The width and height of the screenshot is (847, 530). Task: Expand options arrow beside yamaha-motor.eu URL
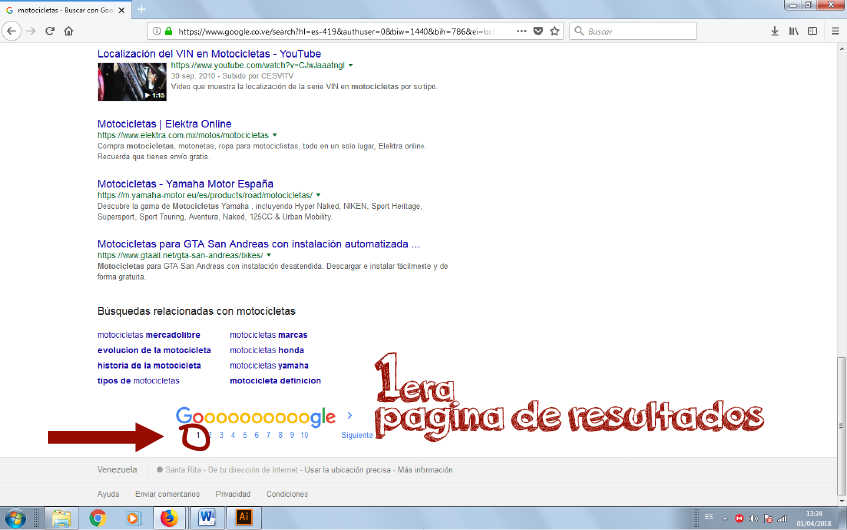pyautogui.click(x=318, y=195)
